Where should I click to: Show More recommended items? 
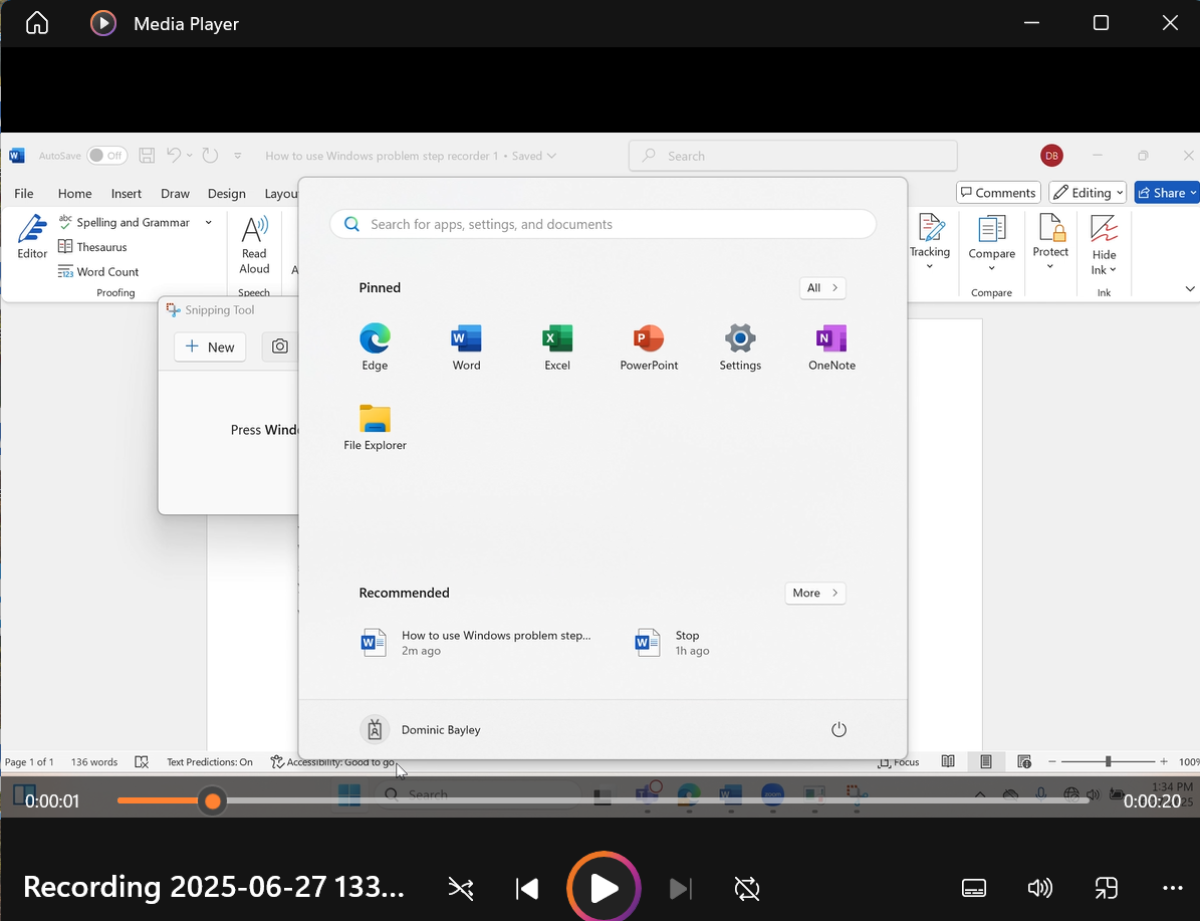click(x=815, y=593)
